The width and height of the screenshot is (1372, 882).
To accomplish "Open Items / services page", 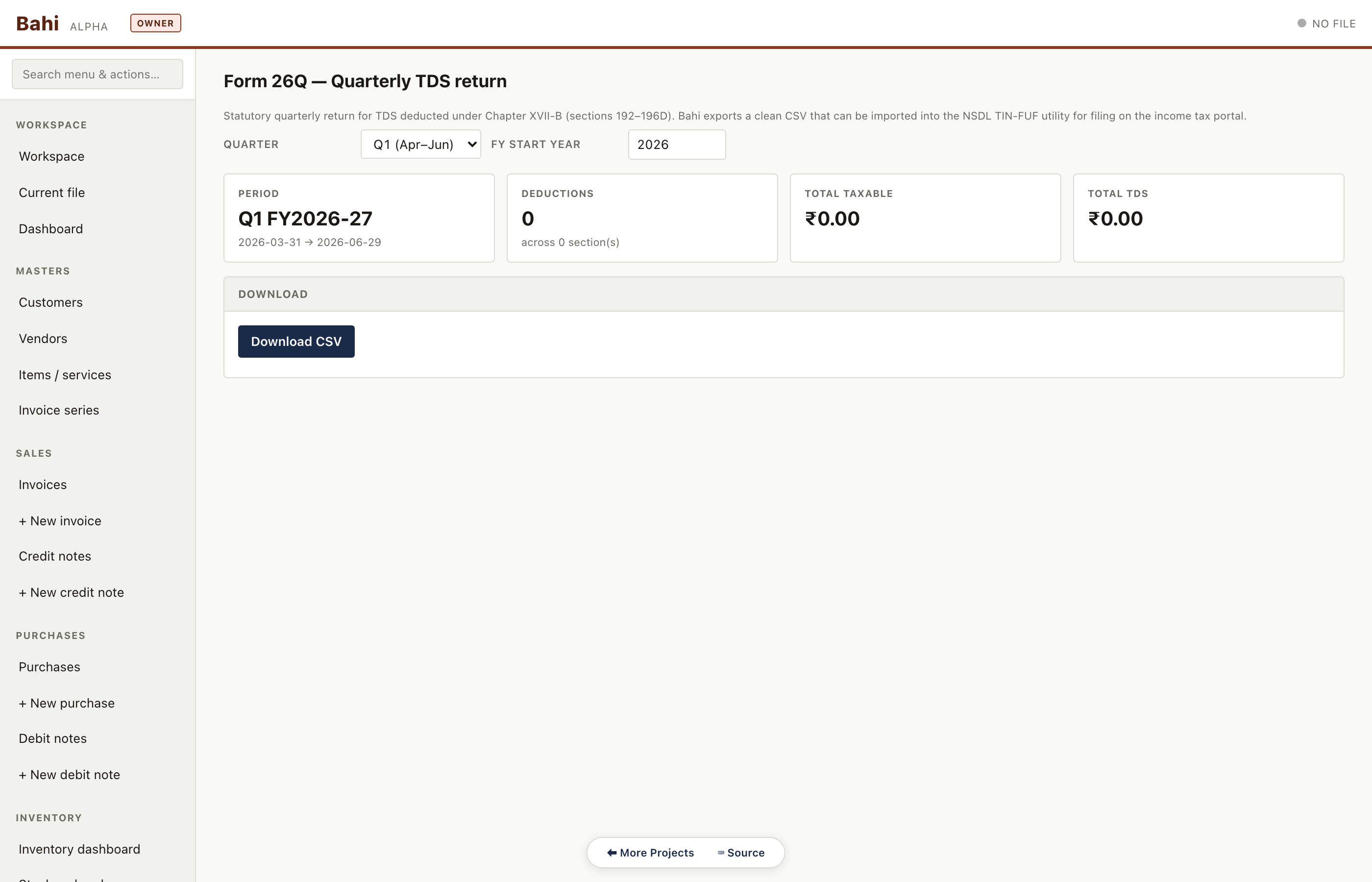I will [x=65, y=374].
